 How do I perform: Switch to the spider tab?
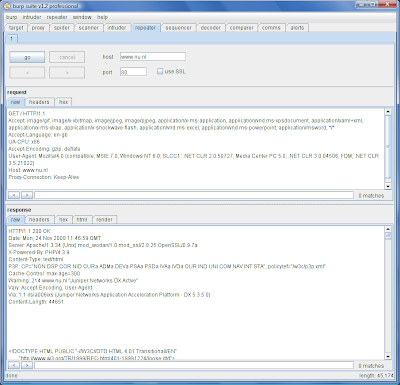click(x=62, y=28)
